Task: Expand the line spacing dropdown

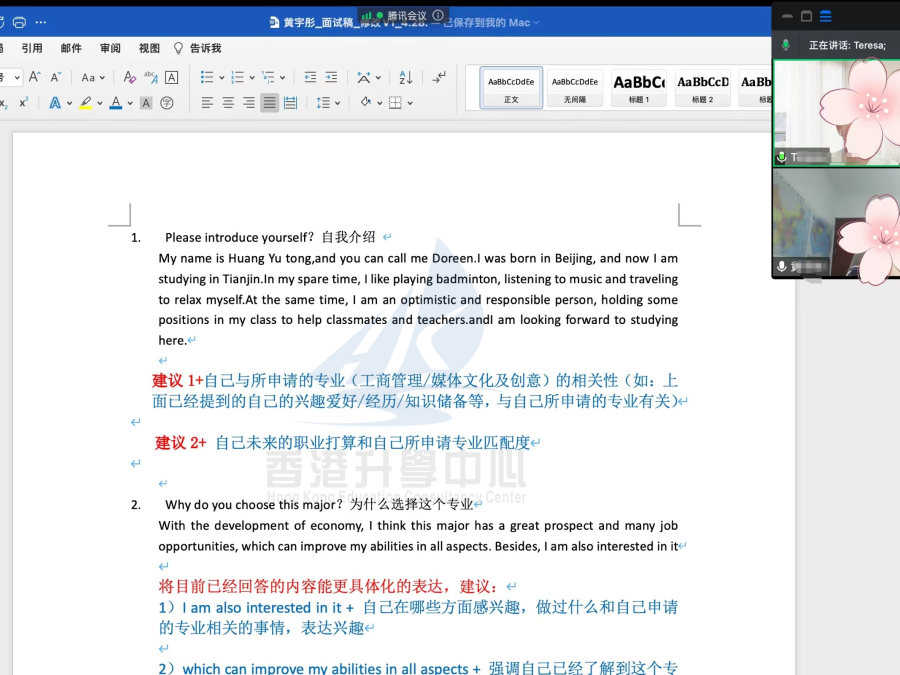Action: (339, 103)
